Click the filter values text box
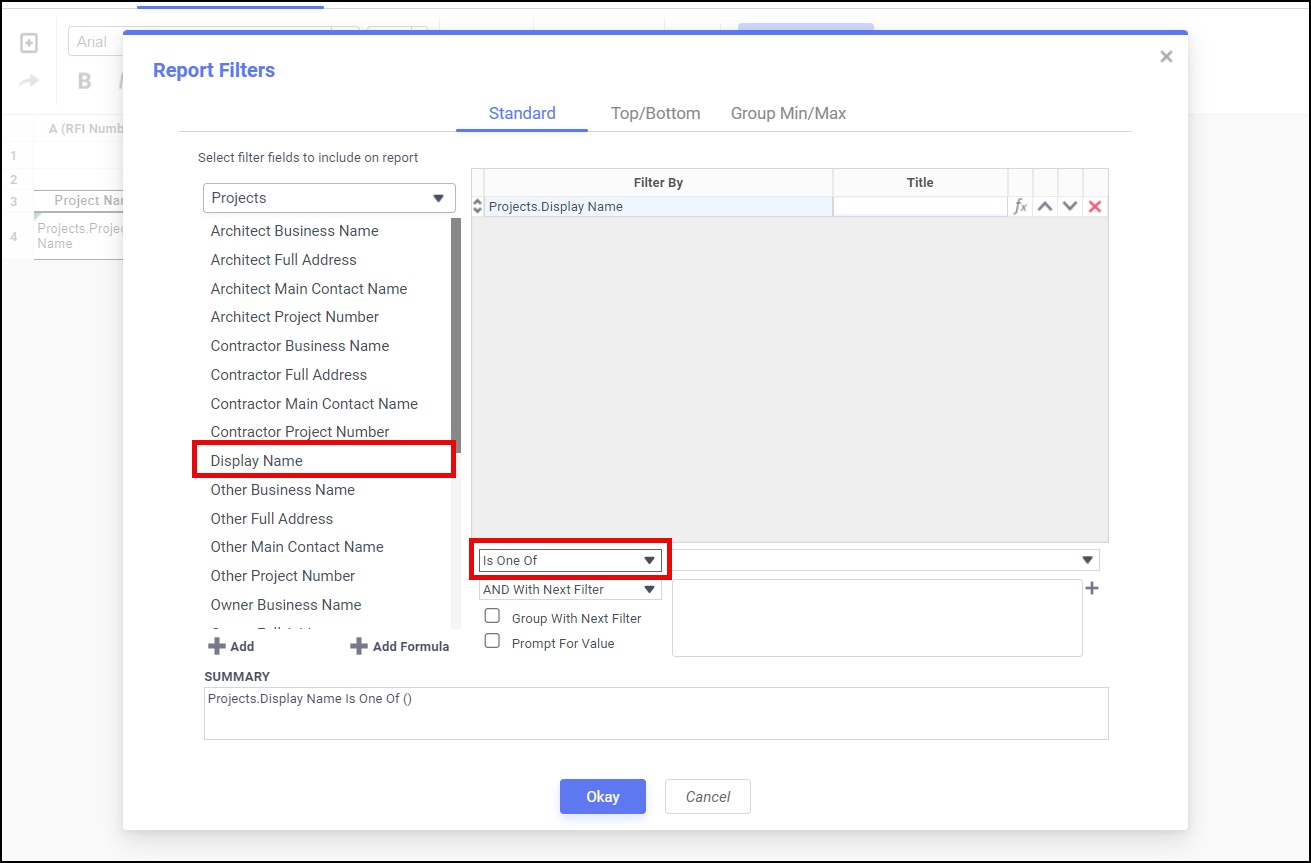This screenshot has height=863, width=1311. tap(877, 618)
